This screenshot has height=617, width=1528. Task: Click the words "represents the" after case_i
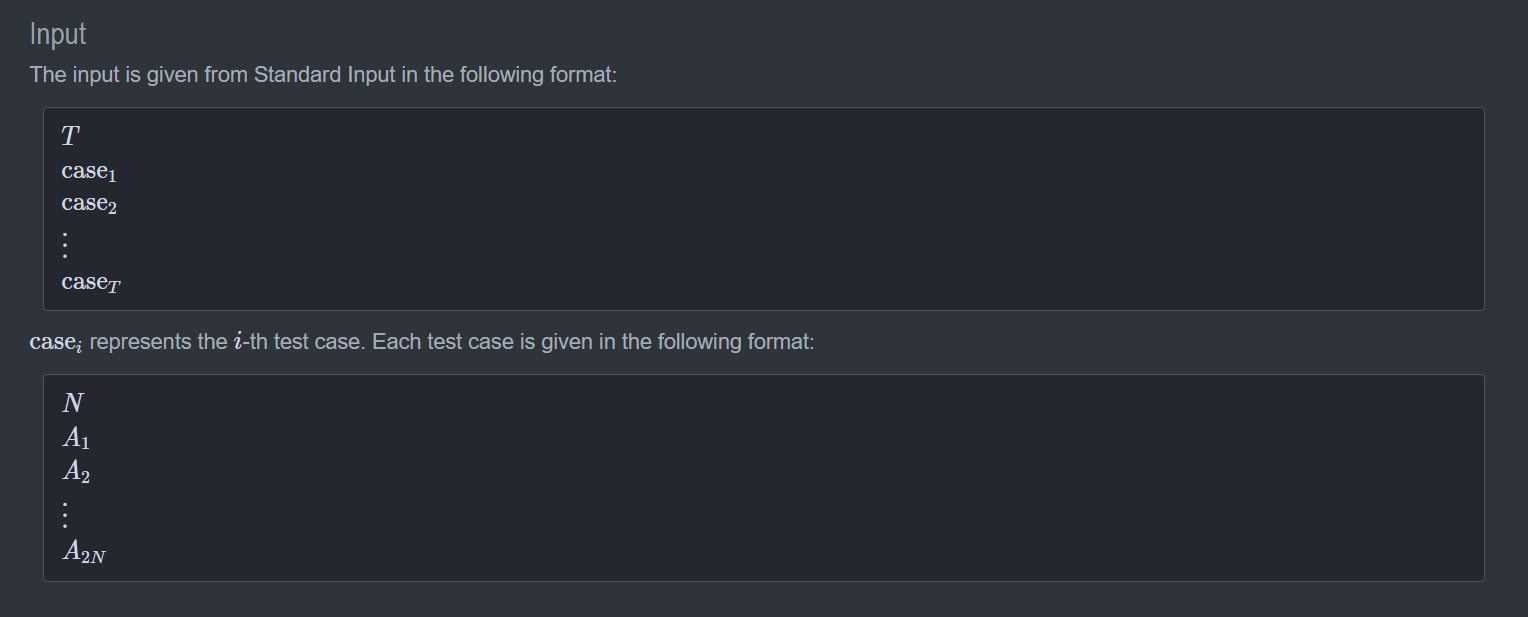click(x=158, y=342)
